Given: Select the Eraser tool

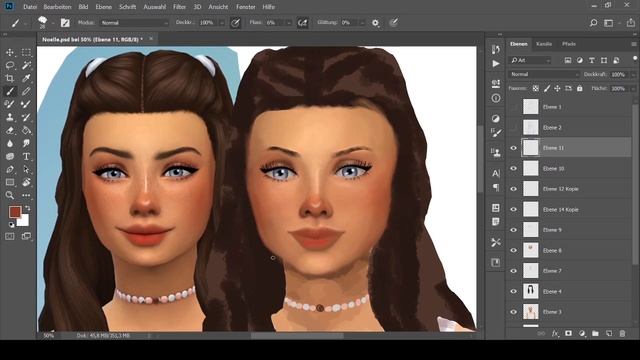Looking at the screenshot, I should click(x=10, y=131).
